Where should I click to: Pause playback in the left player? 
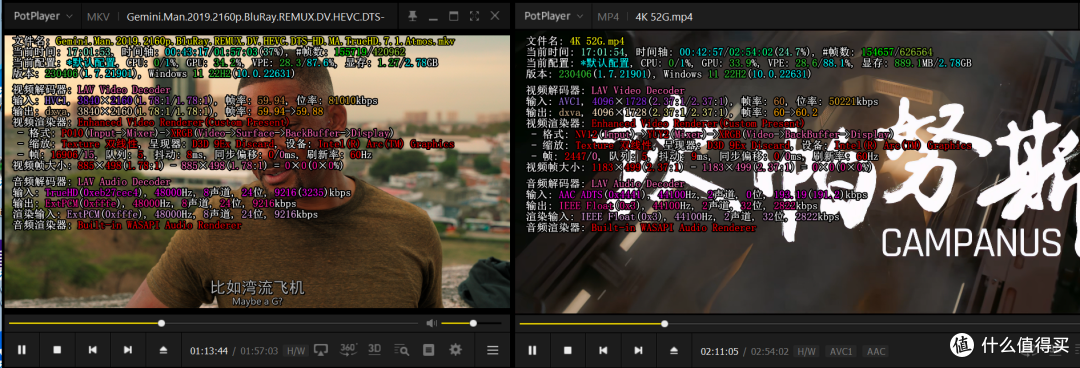click(21, 350)
